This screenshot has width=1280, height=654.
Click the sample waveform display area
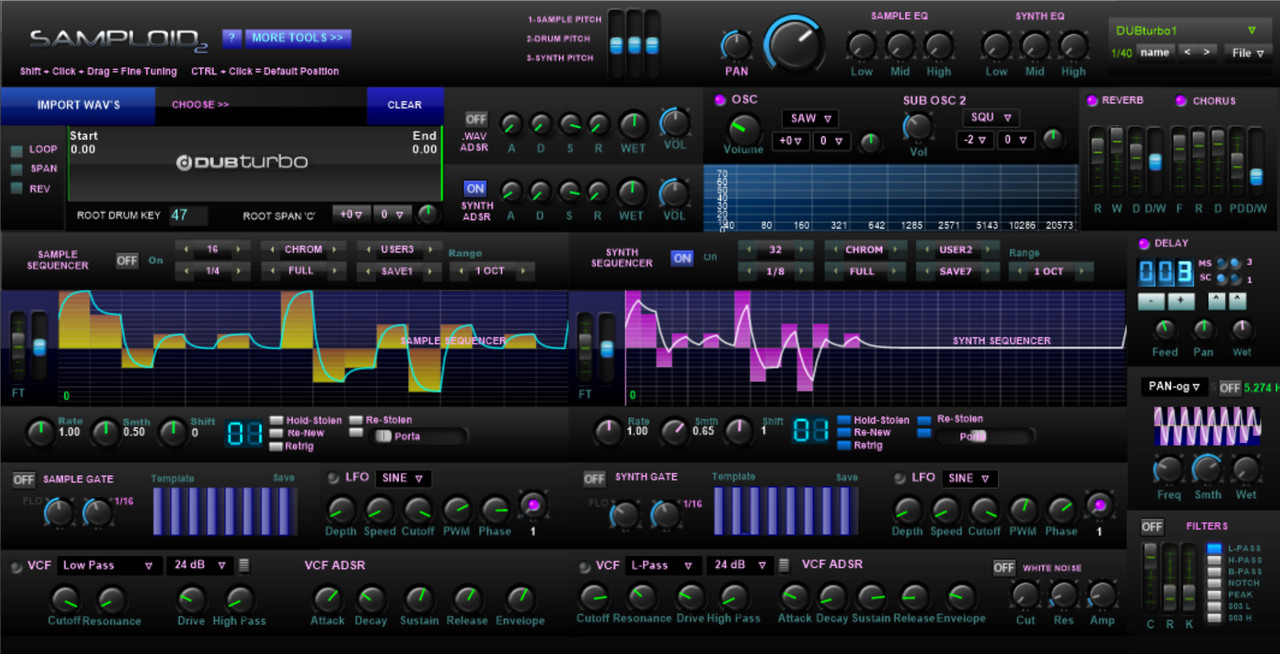[255, 164]
